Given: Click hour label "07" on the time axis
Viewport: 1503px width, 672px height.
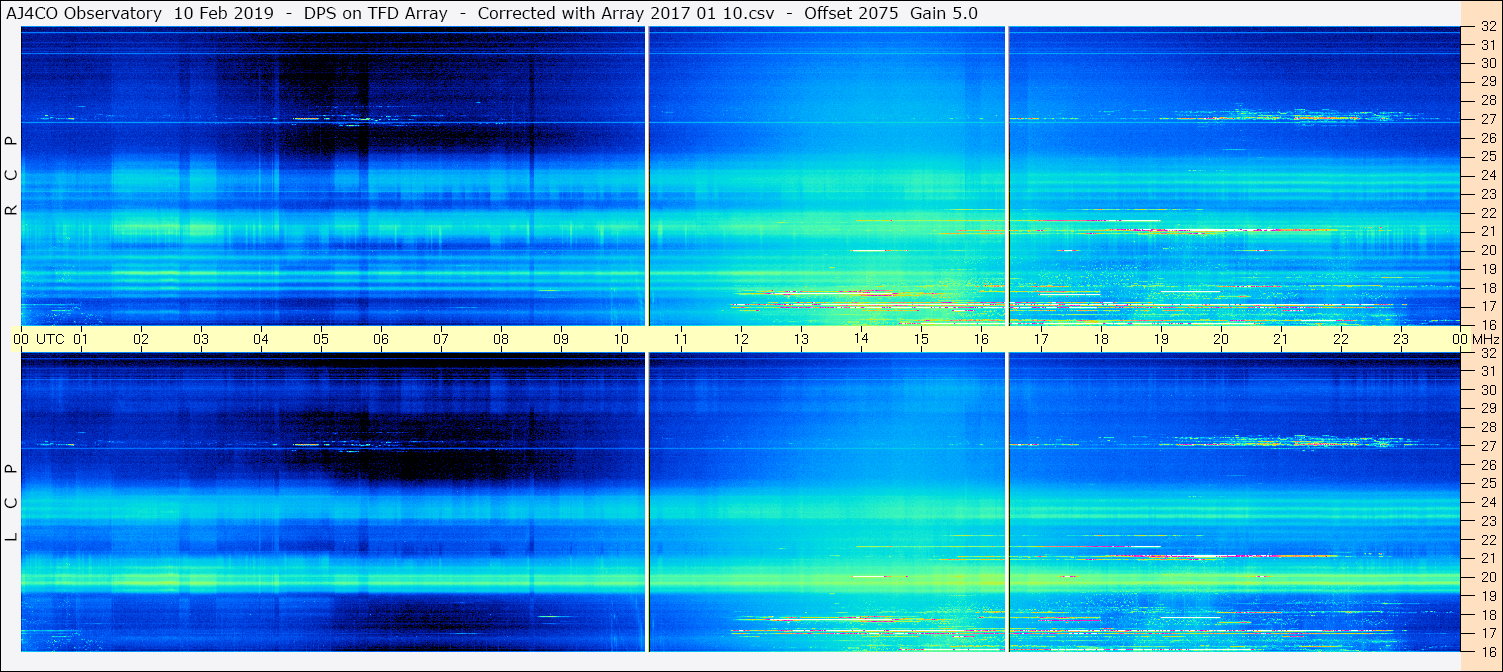Looking at the screenshot, I should coord(441,339).
